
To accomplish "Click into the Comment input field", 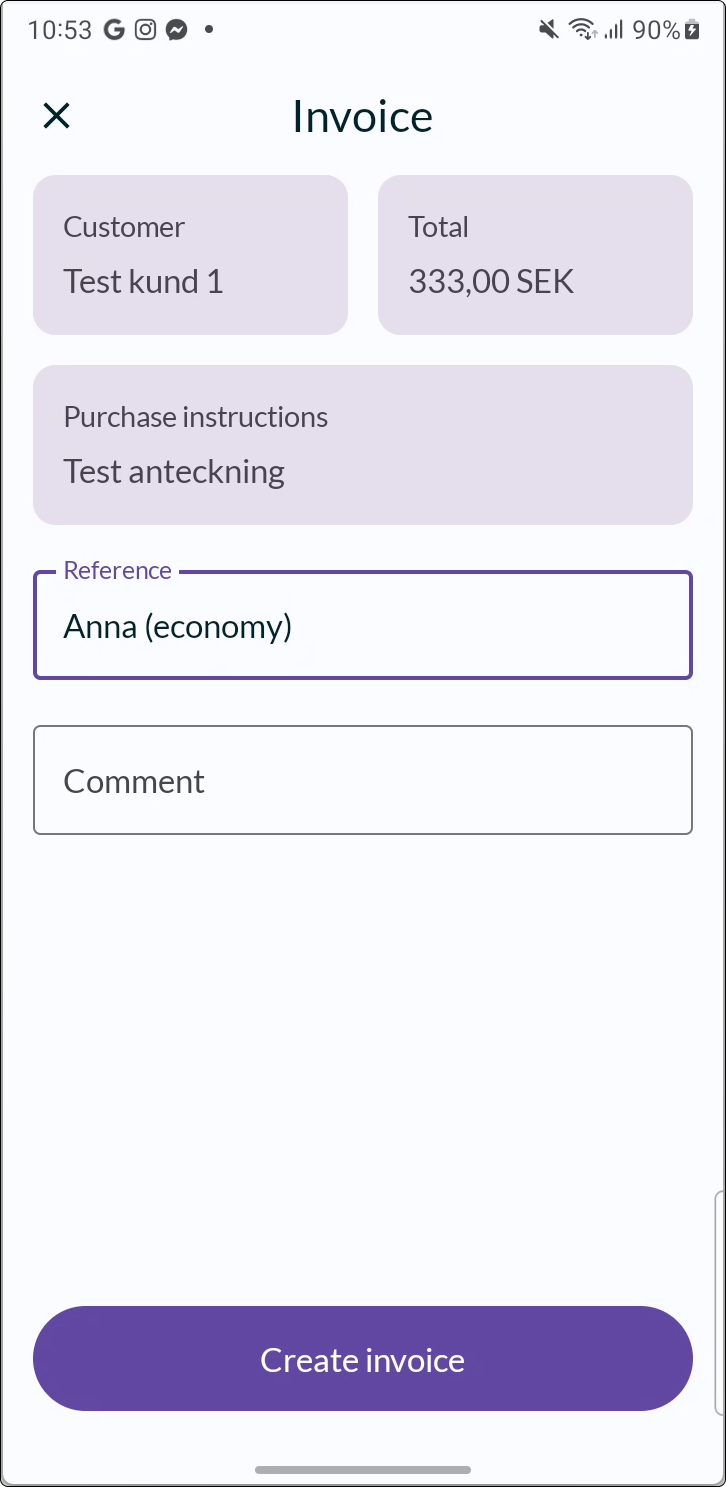I will pyautogui.click(x=363, y=780).
